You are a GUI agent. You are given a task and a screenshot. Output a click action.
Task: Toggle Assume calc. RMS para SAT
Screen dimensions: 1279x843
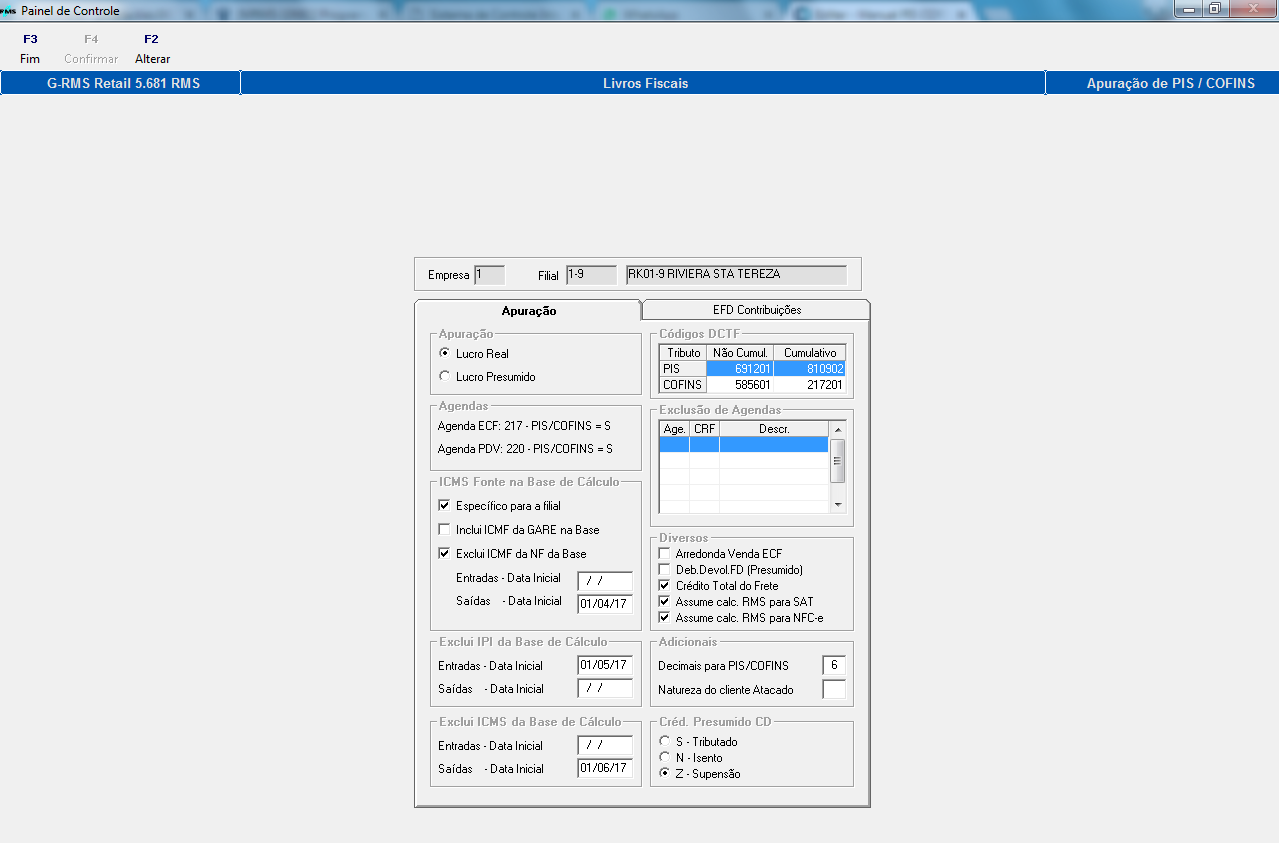(x=736, y=601)
